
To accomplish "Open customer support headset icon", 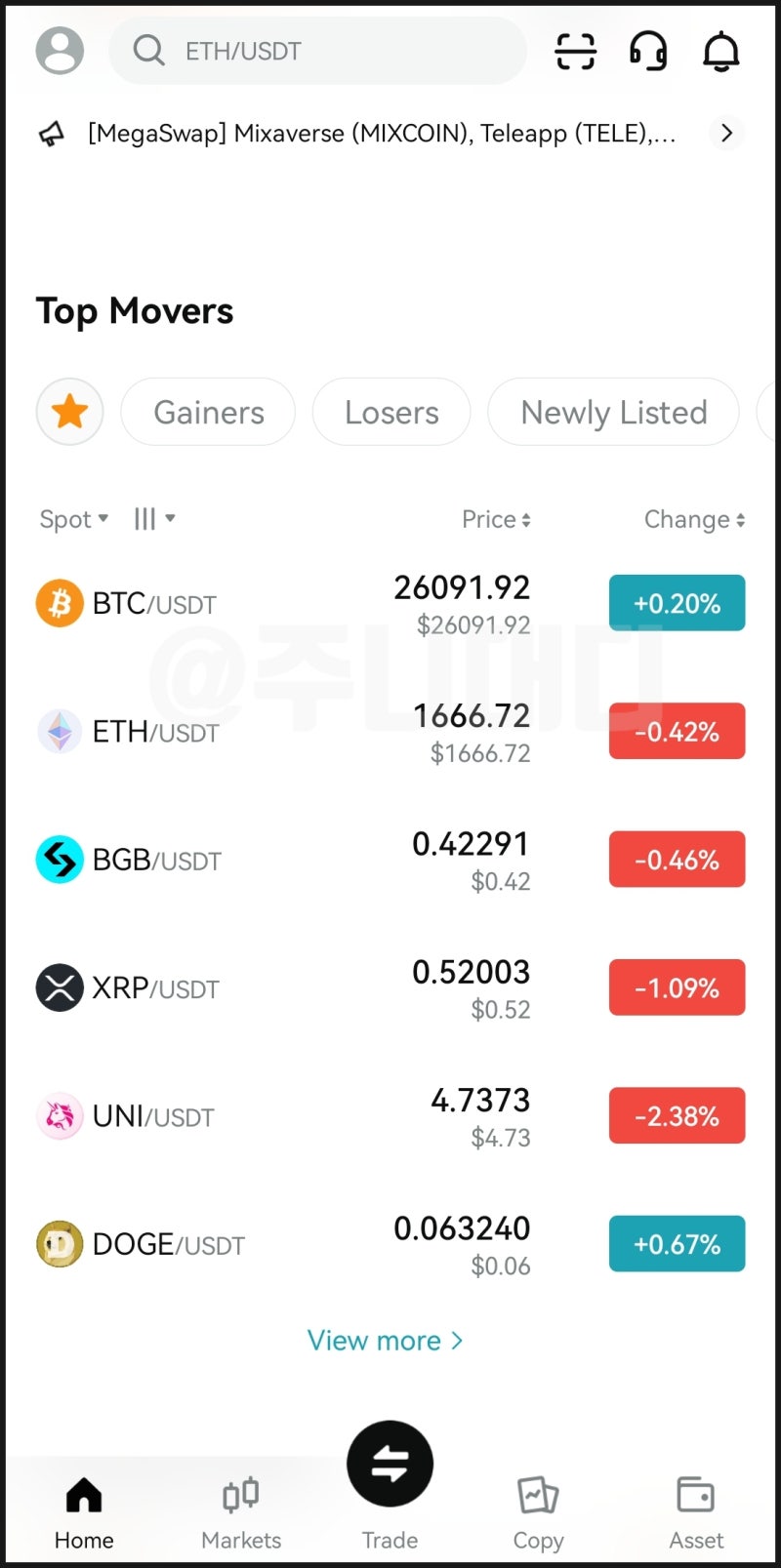I will pyautogui.click(x=648, y=51).
